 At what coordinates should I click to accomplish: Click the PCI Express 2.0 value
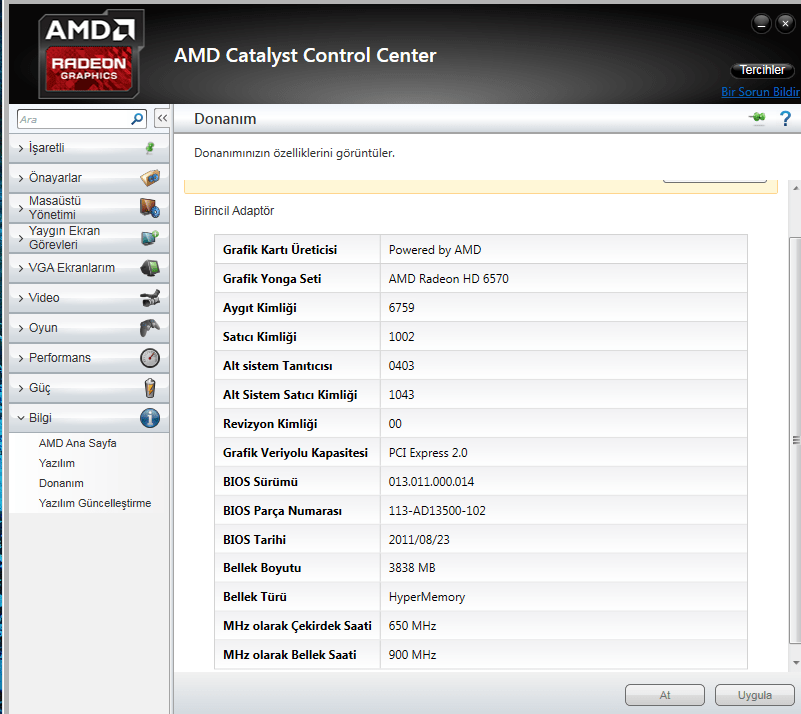coord(428,453)
